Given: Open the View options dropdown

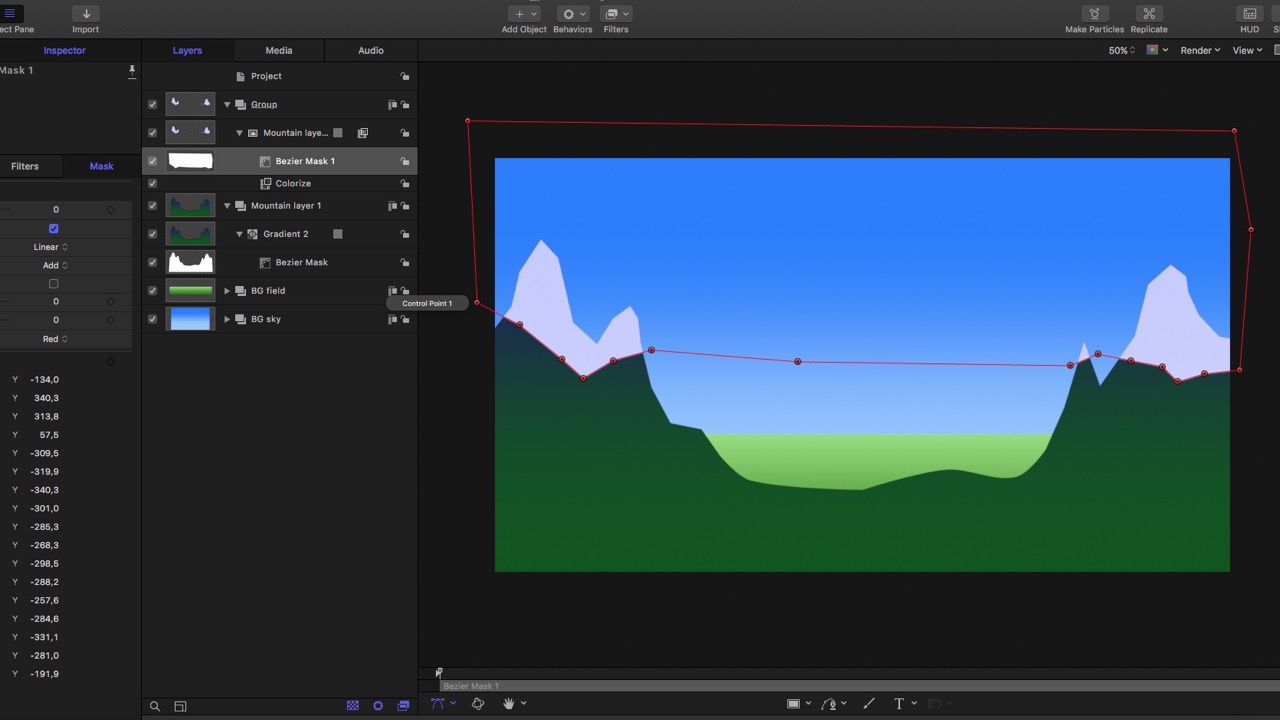Looking at the screenshot, I should 1247,50.
